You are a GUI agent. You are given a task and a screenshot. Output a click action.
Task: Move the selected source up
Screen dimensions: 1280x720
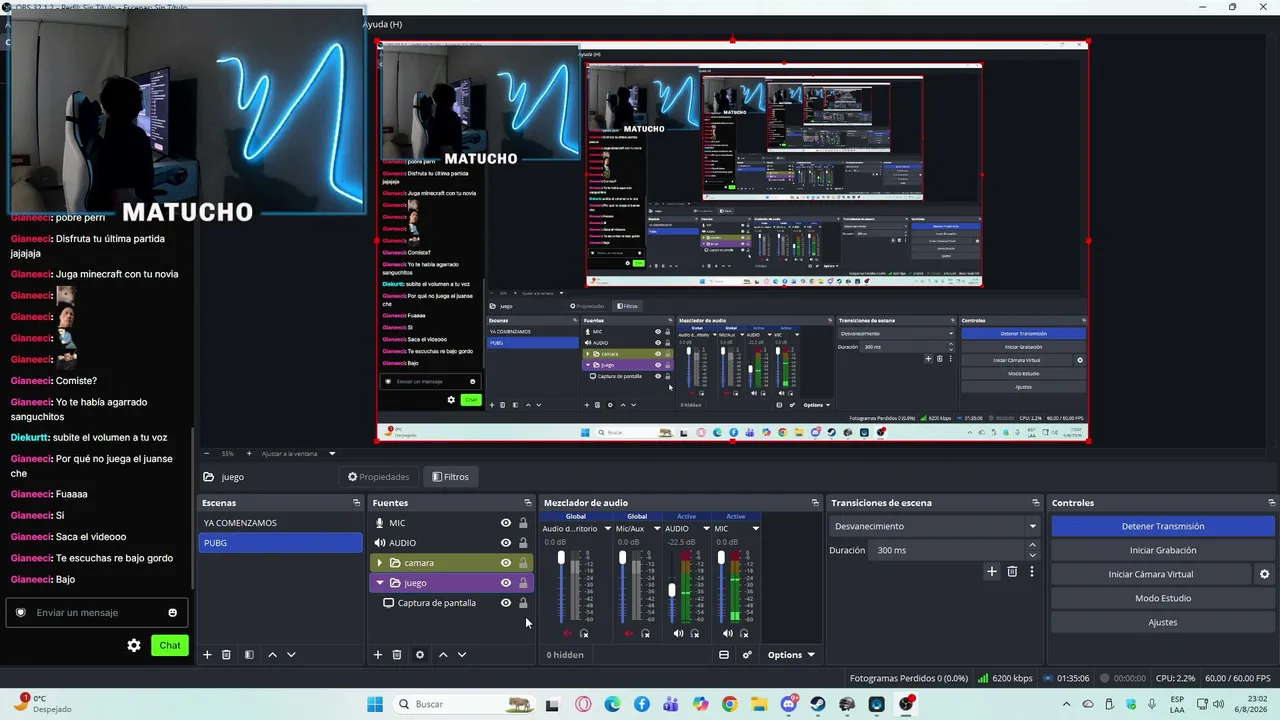pos(443,655)
